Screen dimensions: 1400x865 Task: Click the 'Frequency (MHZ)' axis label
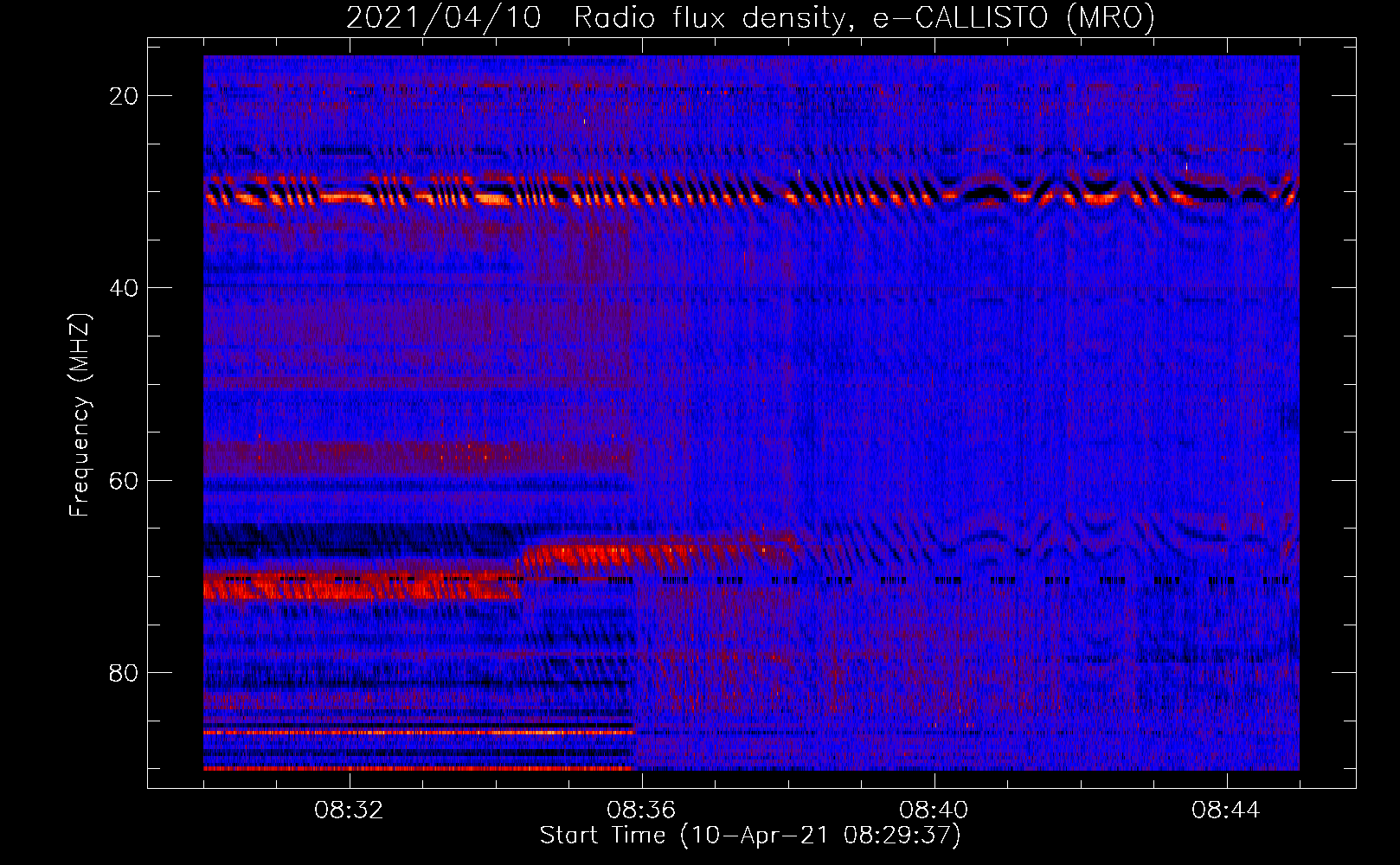click(80, 414)
